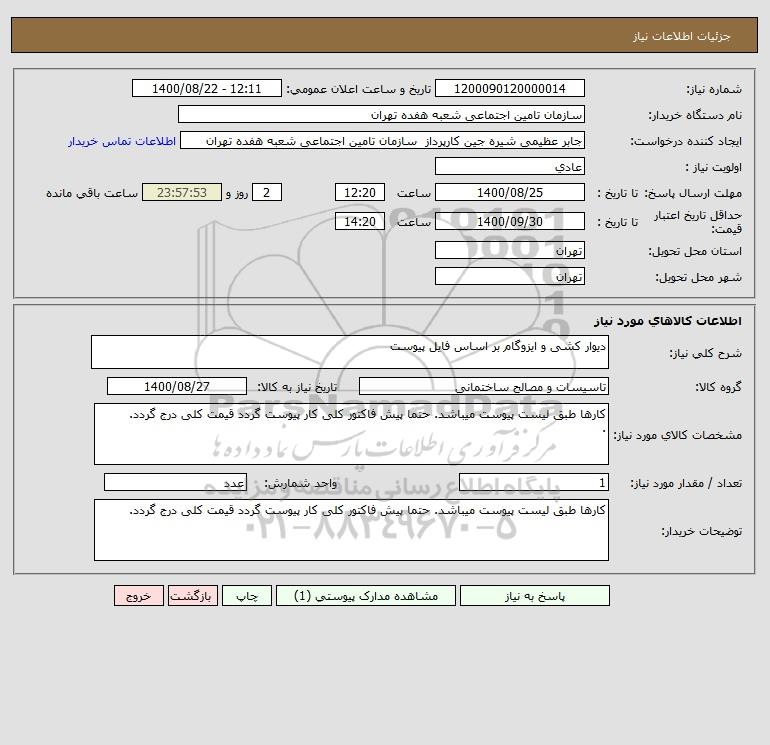Click the چاپ print button
The image size is (770, 745).
(x=247, y=596)
